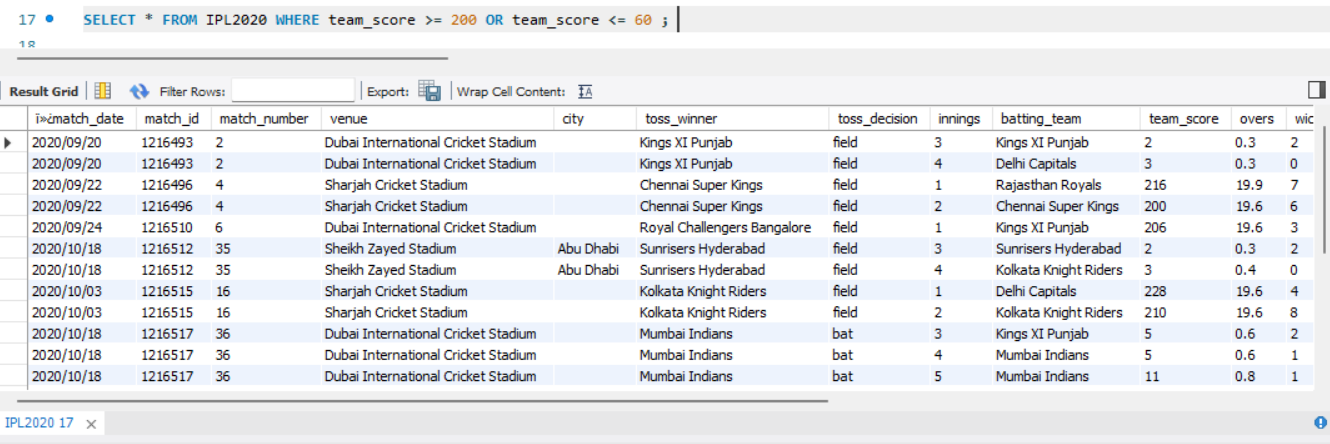1330x444 pixels.
Task: Click the toss_decision column header
Action: [878, 118]
